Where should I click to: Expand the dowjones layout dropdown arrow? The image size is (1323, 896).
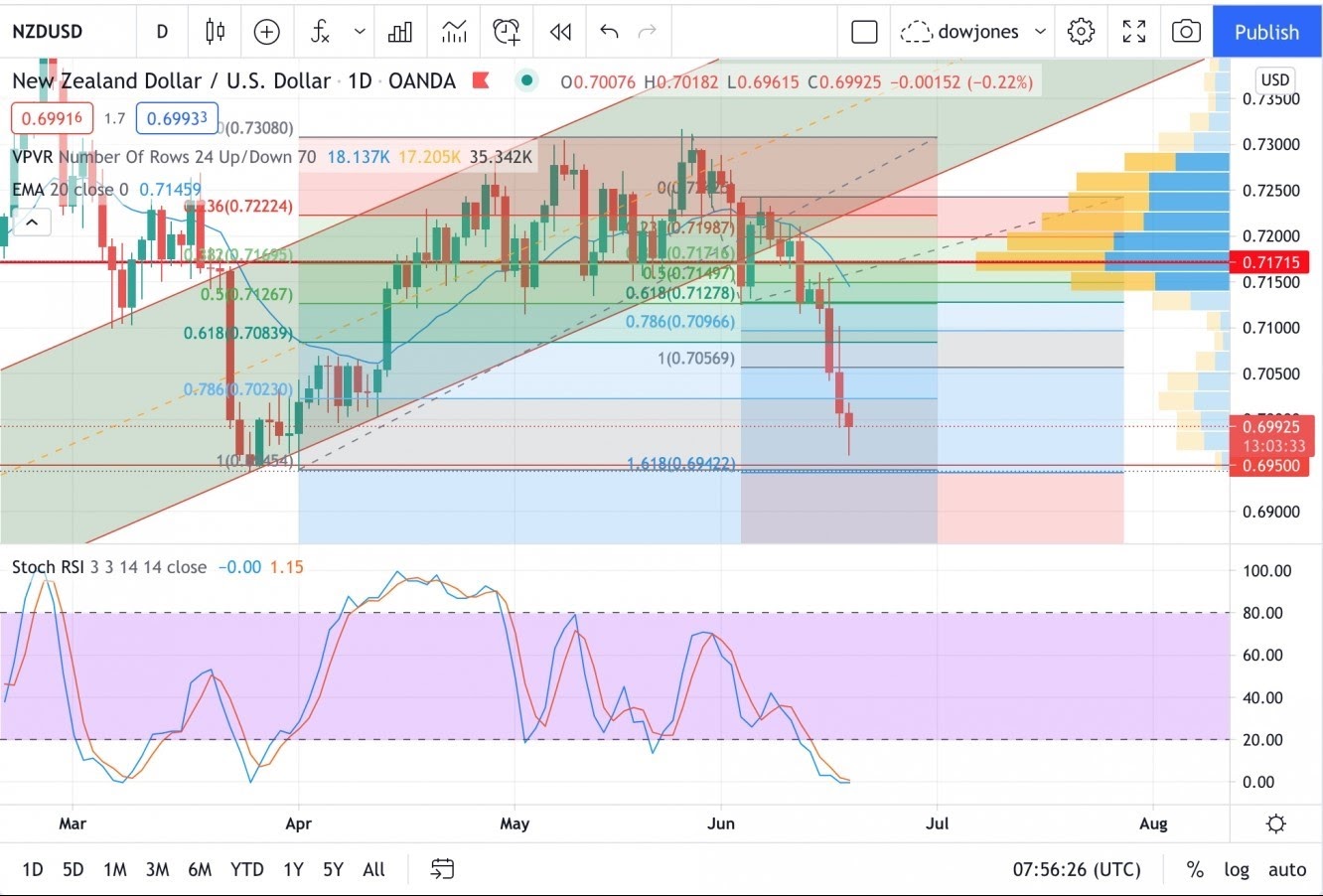pos(1040,32)
